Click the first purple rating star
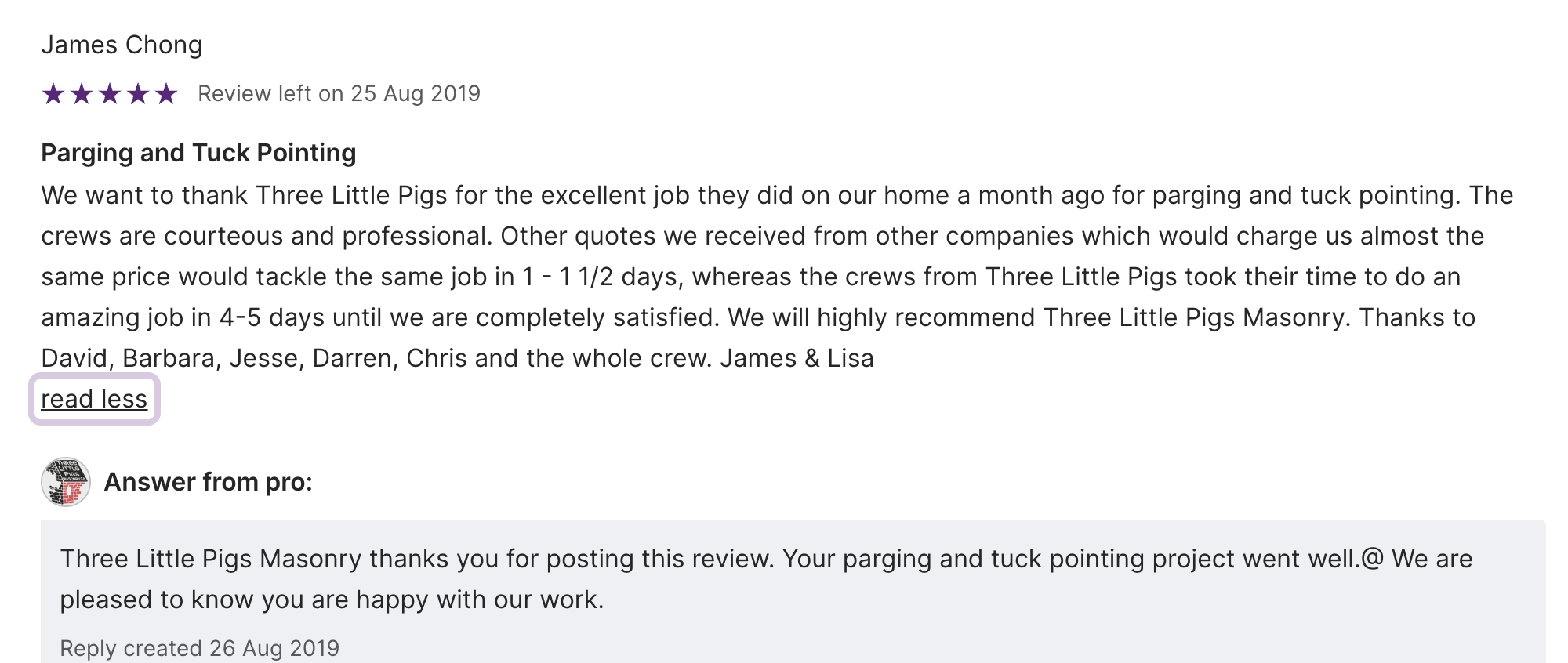This screenshot has height=663, width=1568. tap(53, 94)
